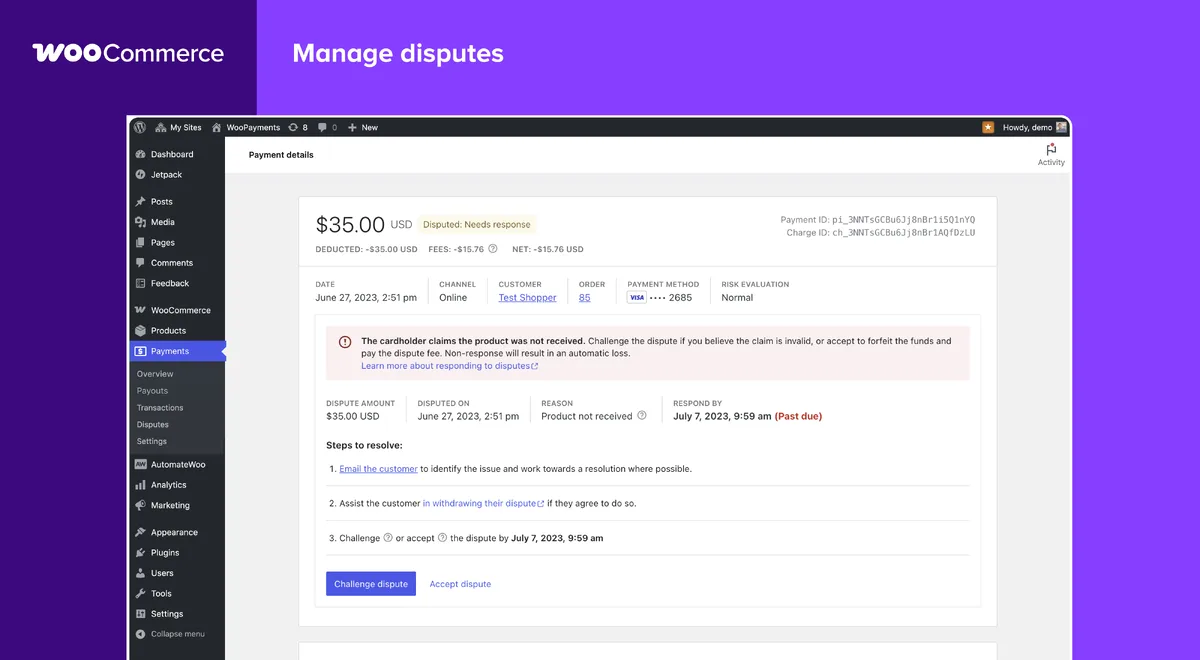Click the Challenge dispute button
The height and width of the screenshot is (660, 1200).
click(x=371, y=584)
